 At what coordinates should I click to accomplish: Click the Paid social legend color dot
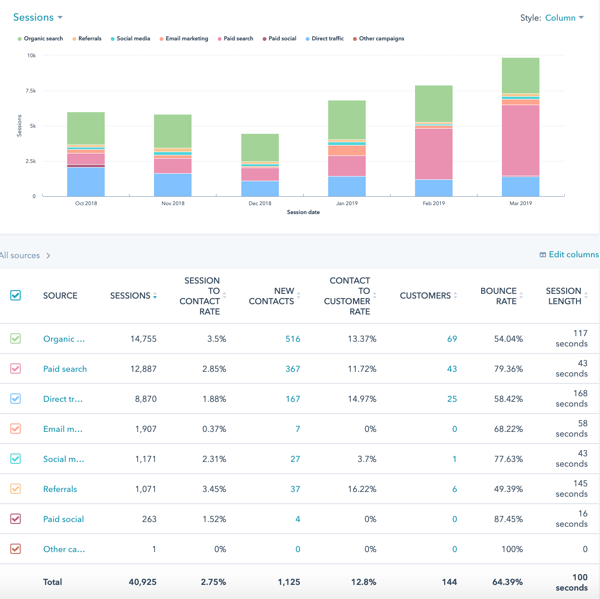tap(265, 39)
